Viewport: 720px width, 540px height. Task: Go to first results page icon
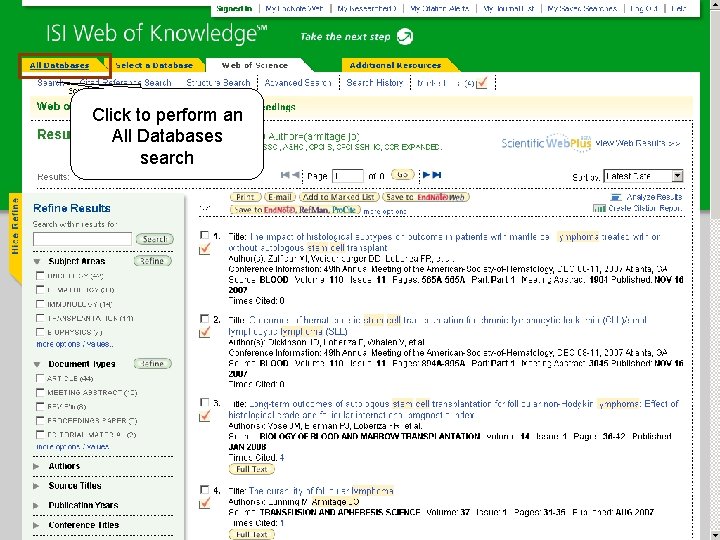285,175
